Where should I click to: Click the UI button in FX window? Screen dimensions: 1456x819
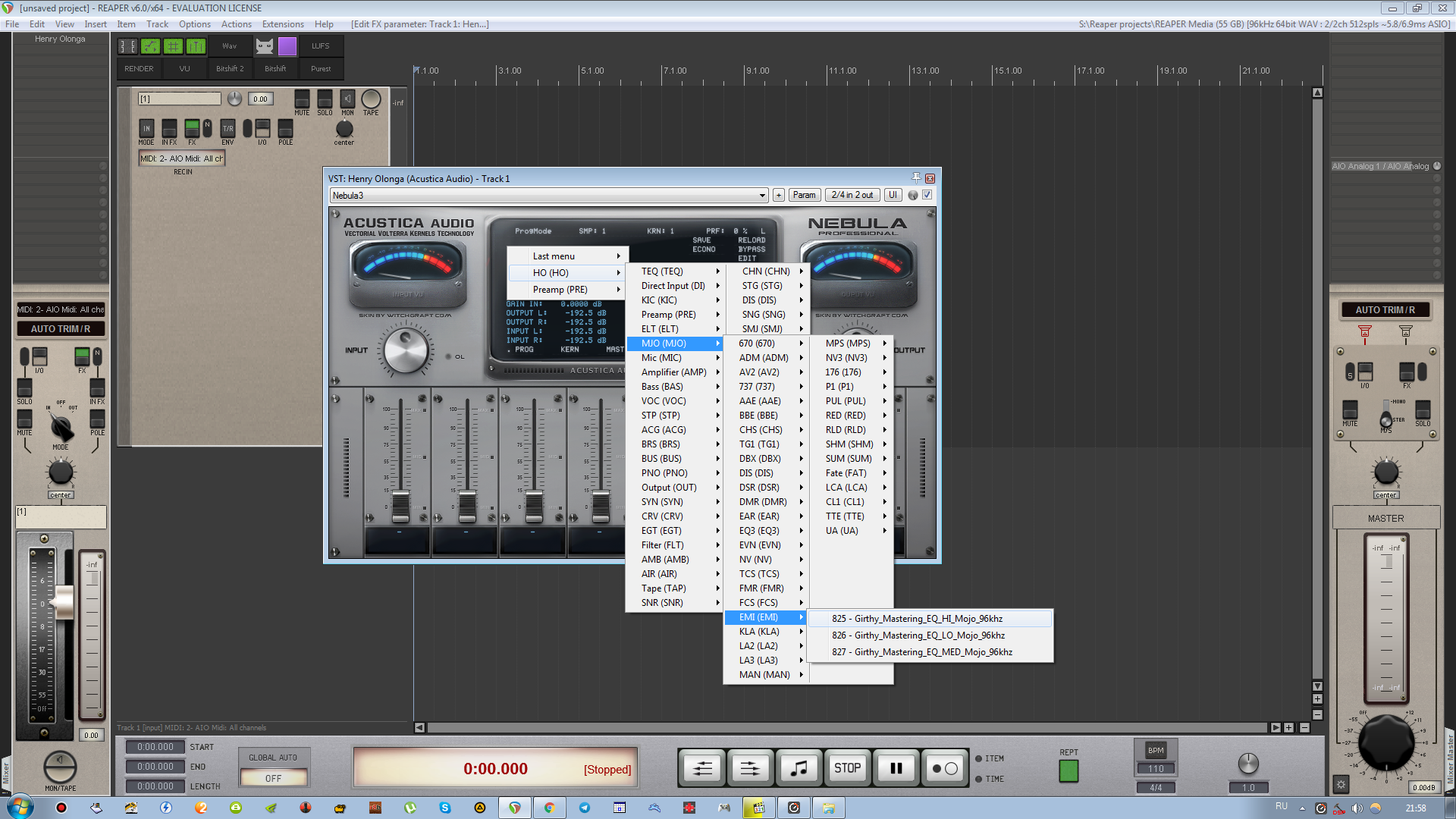[893, 196]
